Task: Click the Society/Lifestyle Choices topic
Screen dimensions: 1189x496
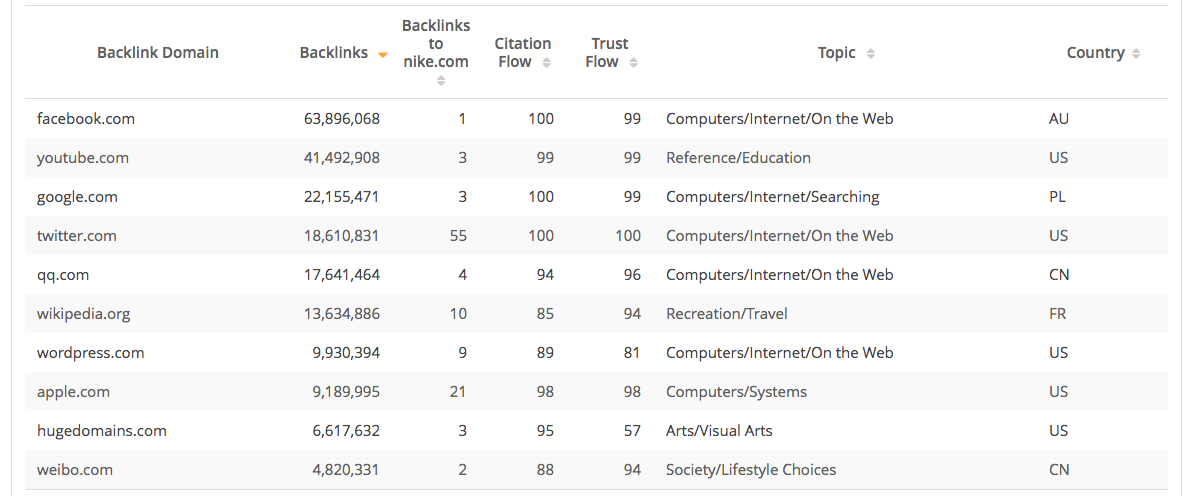Action: click(x=751, y=469)
